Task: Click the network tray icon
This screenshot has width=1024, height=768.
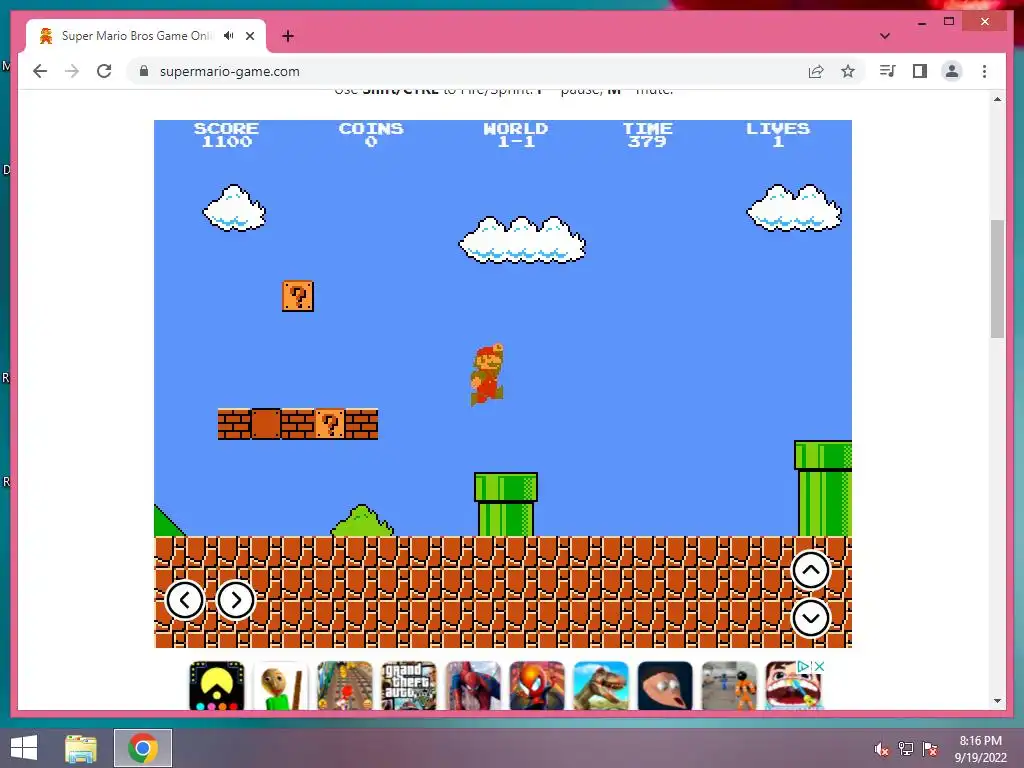Action: coord(906,749)
